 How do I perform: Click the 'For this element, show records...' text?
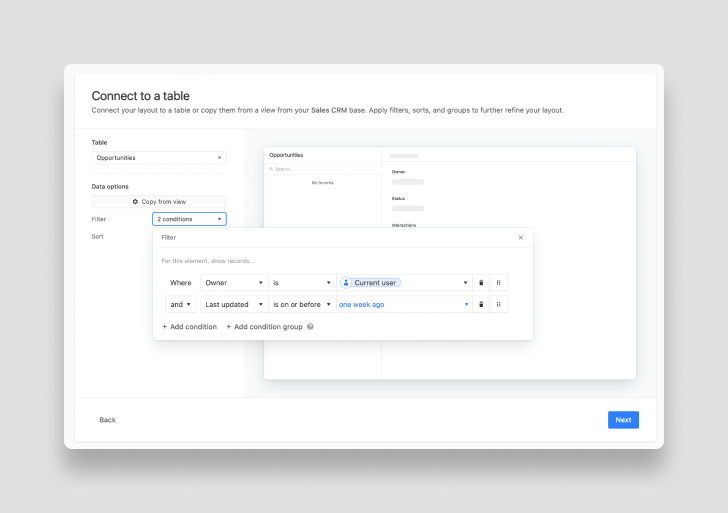[x=208, y=261]
